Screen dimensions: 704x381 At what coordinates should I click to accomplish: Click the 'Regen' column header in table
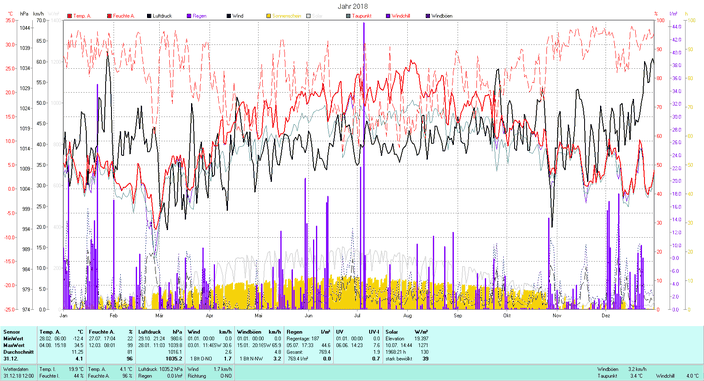click(x=294, y=332)
